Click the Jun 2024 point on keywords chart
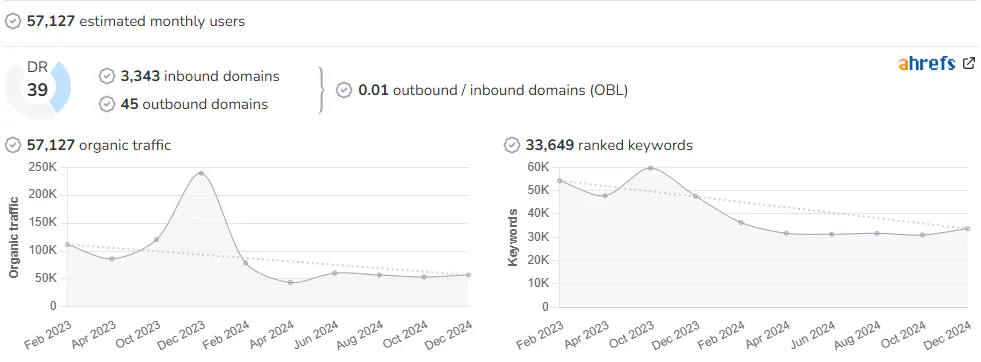981x362 pixels. coord(831,234)
